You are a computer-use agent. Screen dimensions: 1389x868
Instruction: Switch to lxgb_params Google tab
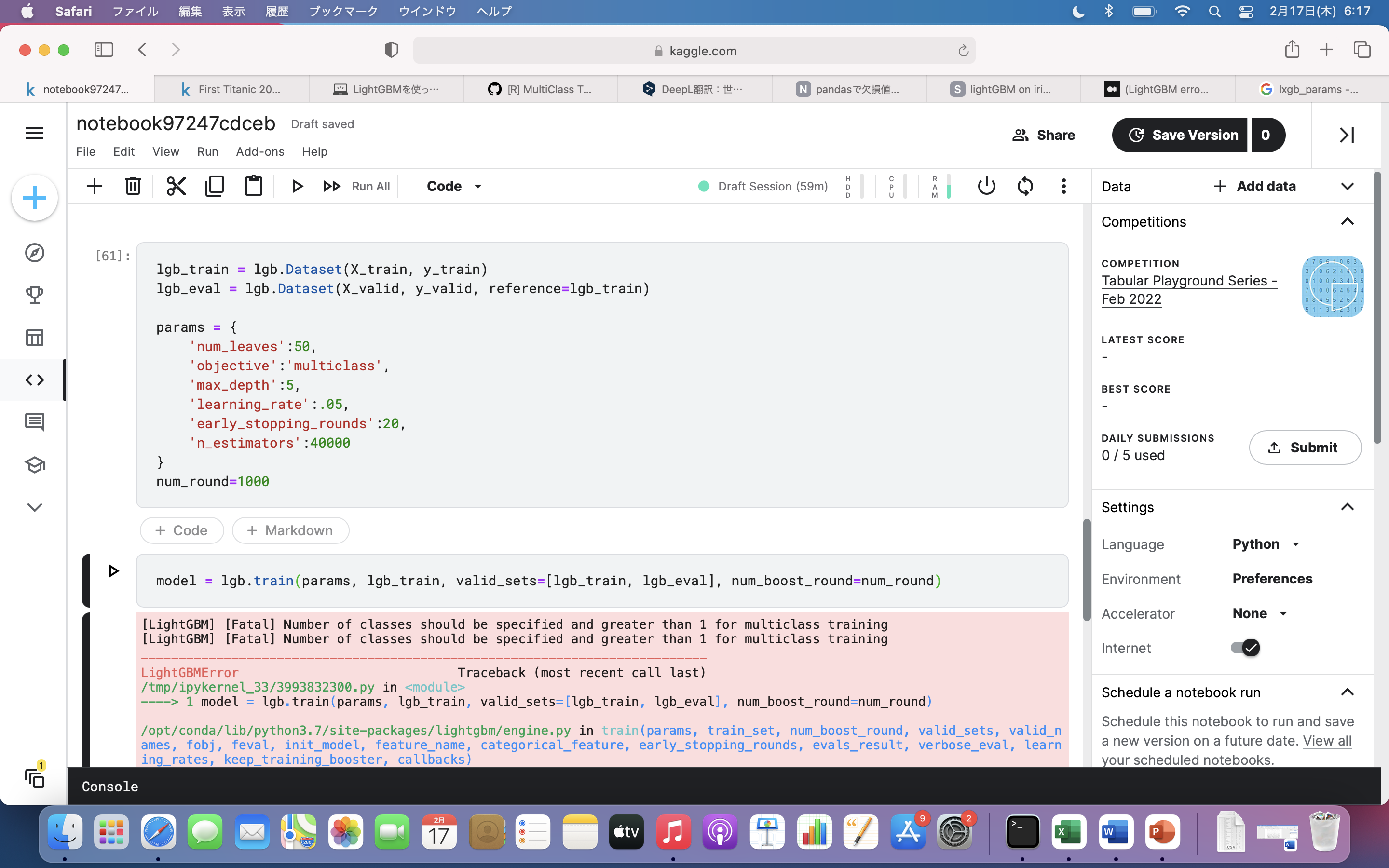(x=1311, y=89)
